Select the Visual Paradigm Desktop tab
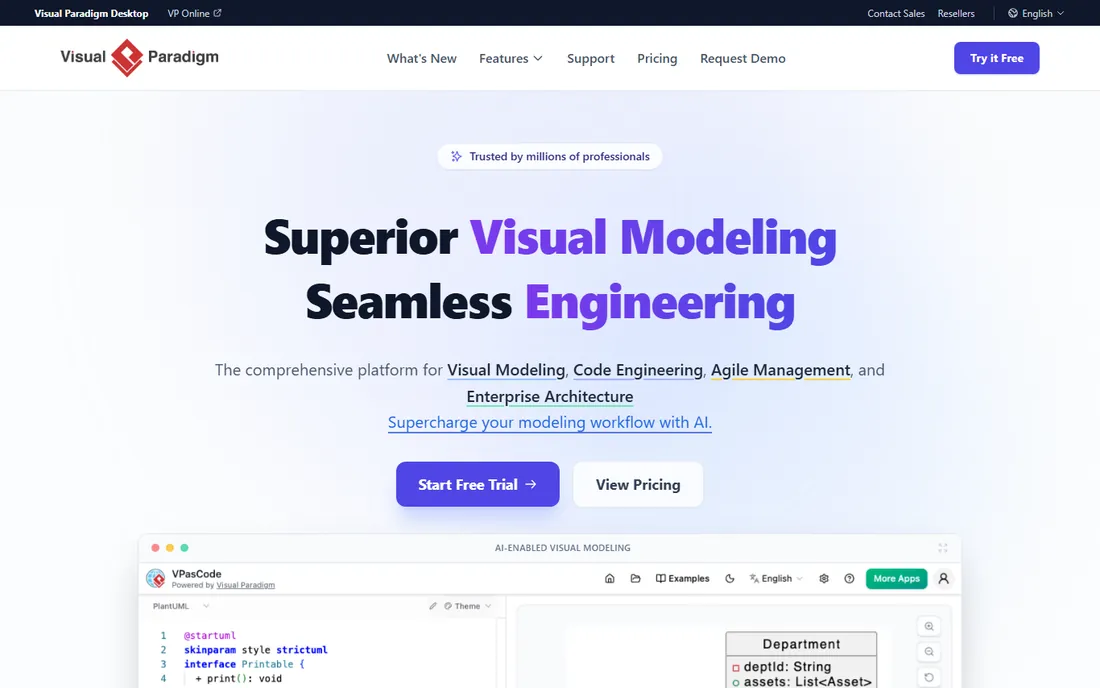Screen dimensions: 1100x688 (x=91, y=13)
